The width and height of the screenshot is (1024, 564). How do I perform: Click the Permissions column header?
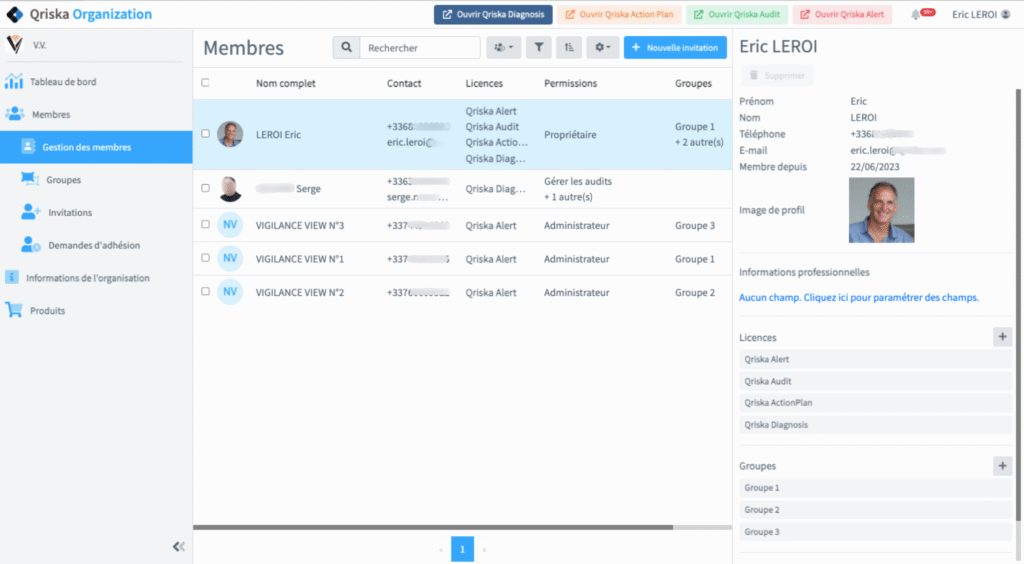point(571,83)
